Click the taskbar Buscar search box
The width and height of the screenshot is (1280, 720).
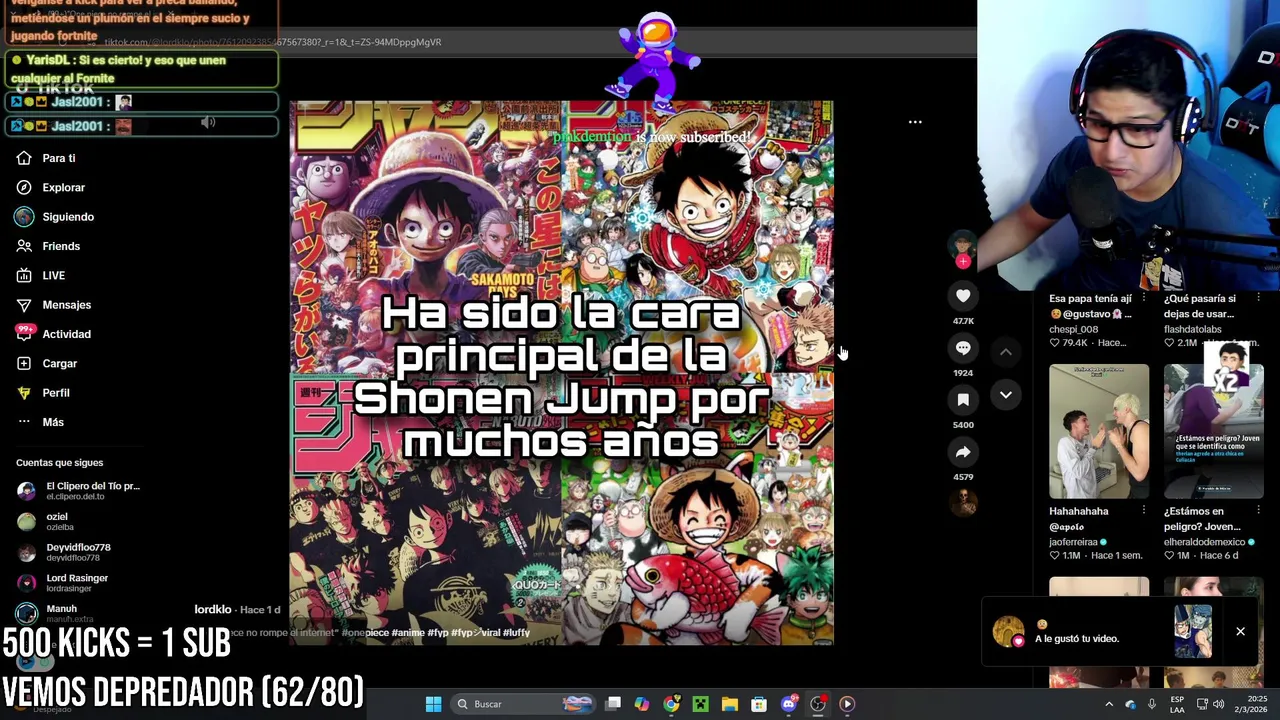522,704
